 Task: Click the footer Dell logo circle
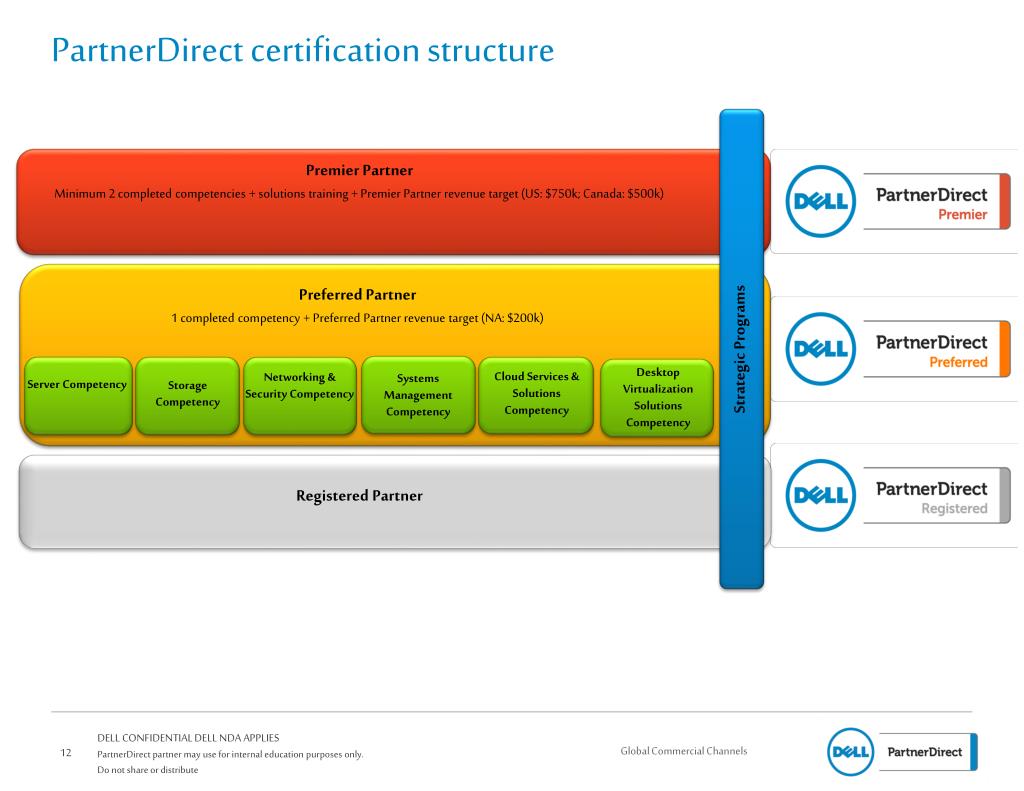click(x=850, y=752)
